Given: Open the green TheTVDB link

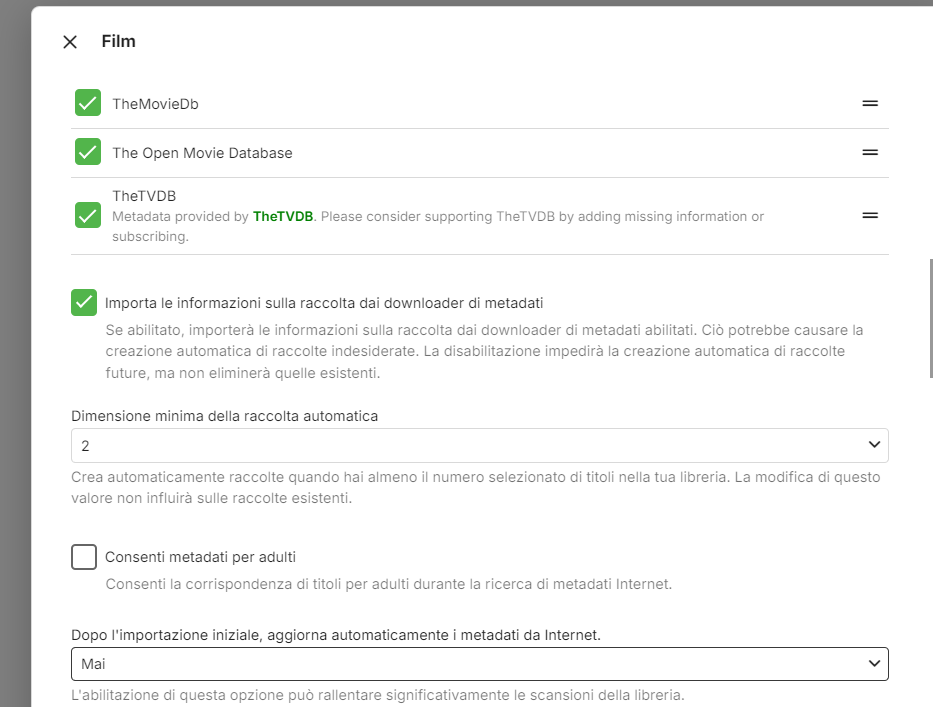Looking at the screenshot, I should 283,217.
